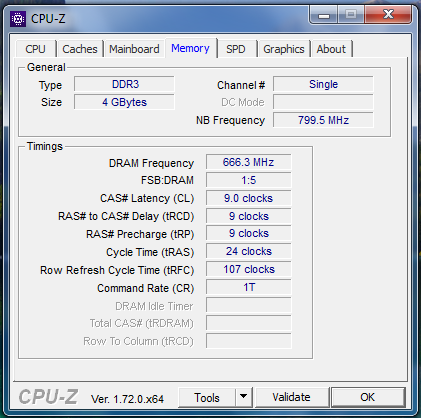
Task: Click the CPU-Z app icon in title bar
Action: coord(18,19)
